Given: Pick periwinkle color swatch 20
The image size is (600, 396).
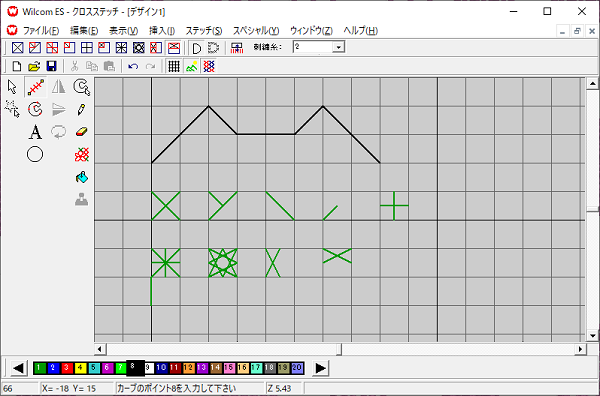Looking at the screenshot, I should (297, 368).
